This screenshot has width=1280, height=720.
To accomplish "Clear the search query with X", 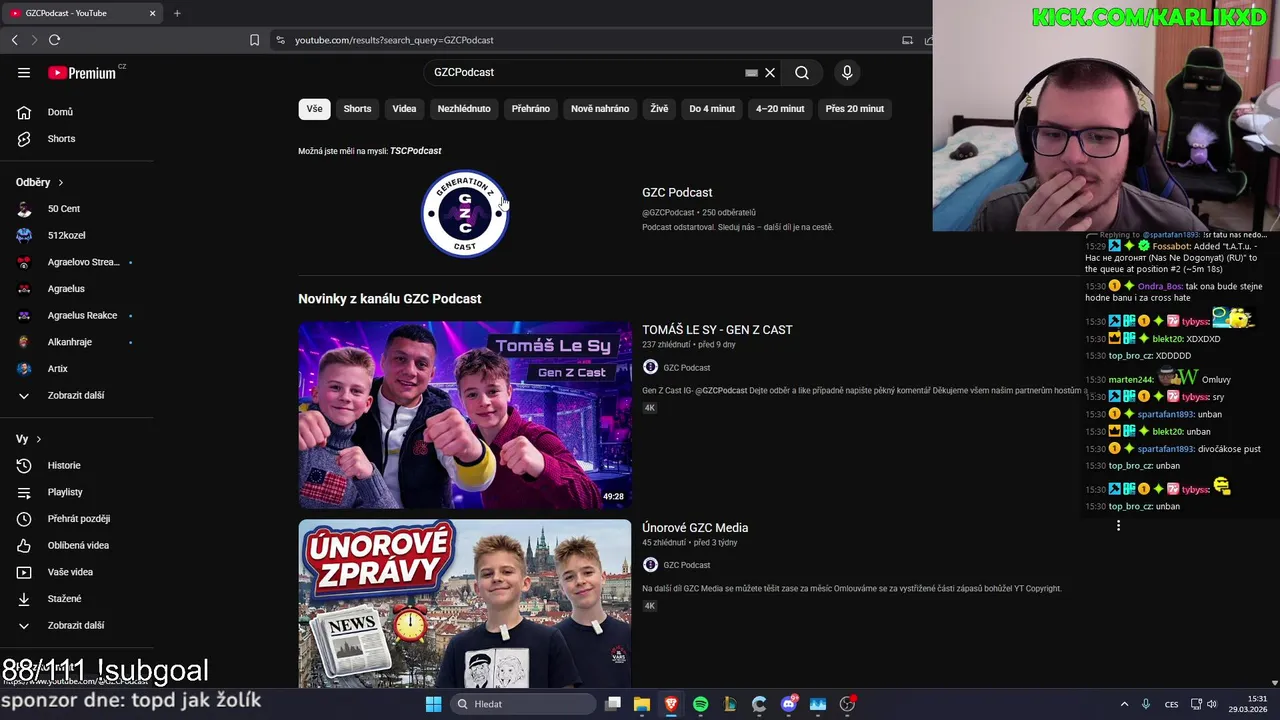I will point(770,72).
